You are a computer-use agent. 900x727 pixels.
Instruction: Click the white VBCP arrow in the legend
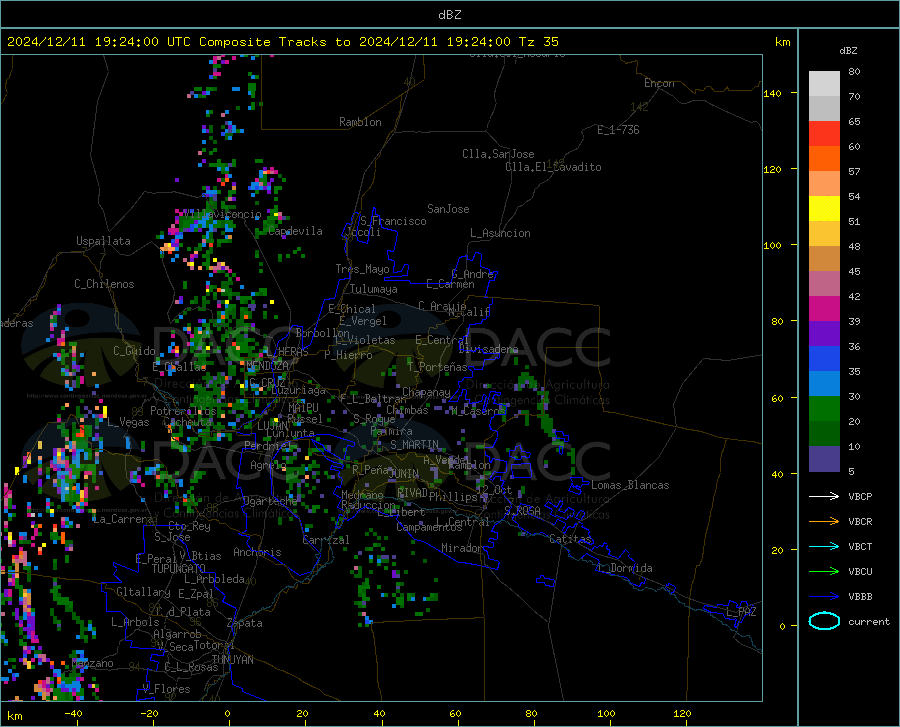[824, 496]
